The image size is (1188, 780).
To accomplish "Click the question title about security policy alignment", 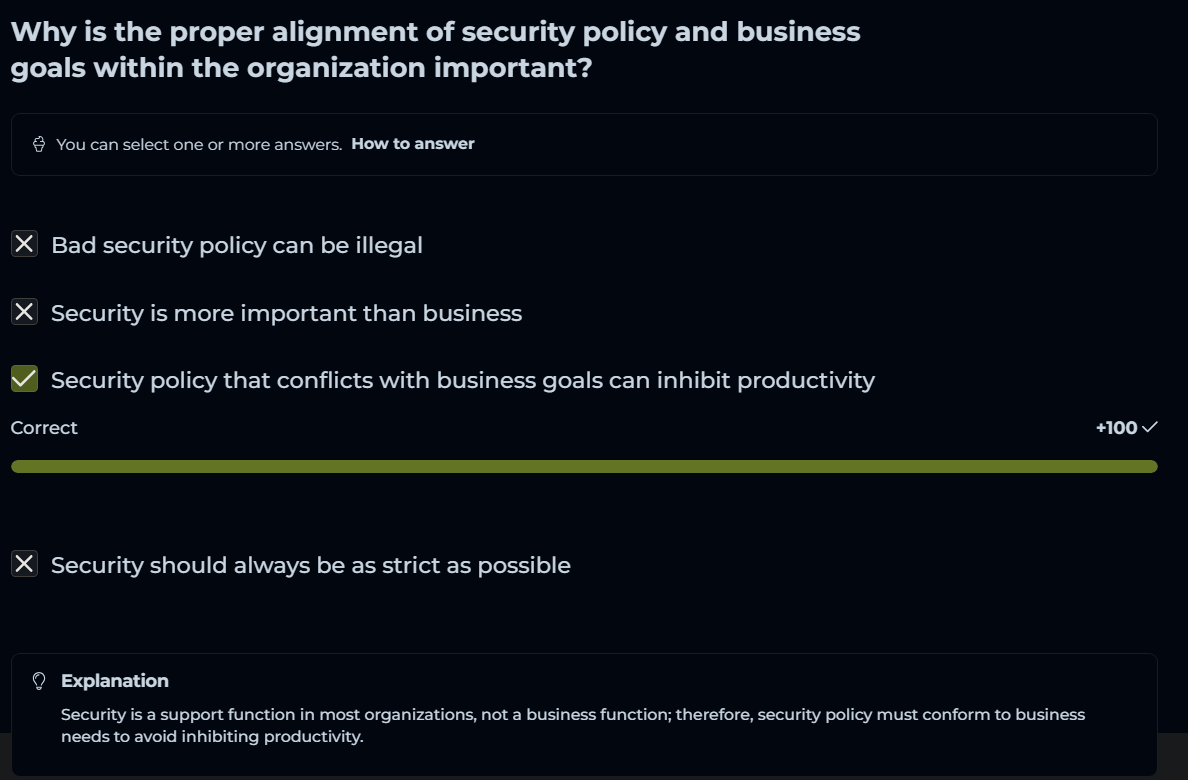I will [x=435, y=50].
